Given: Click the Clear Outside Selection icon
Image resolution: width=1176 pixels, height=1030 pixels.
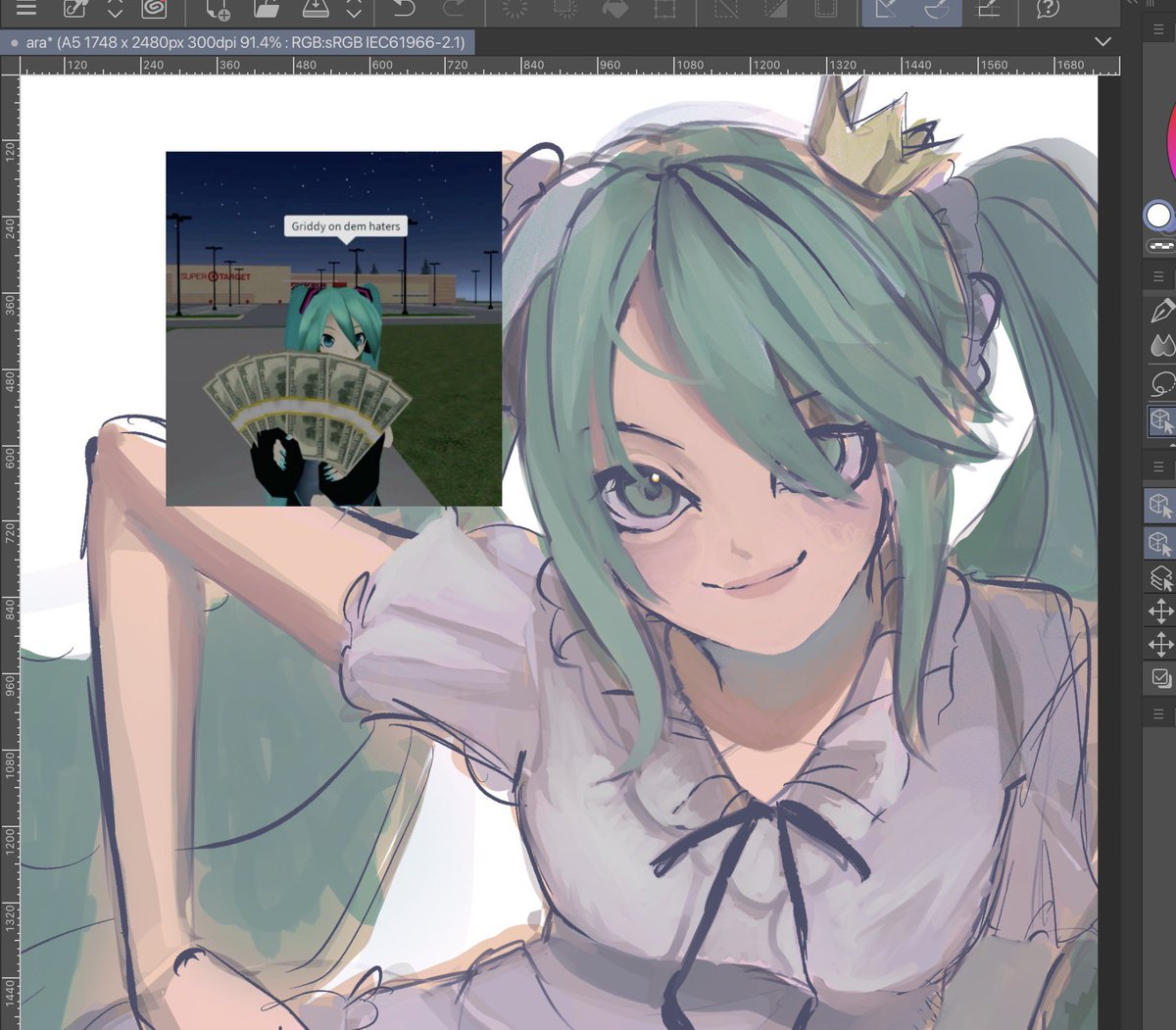Looking at the screenshot, I should coord(564,9).
